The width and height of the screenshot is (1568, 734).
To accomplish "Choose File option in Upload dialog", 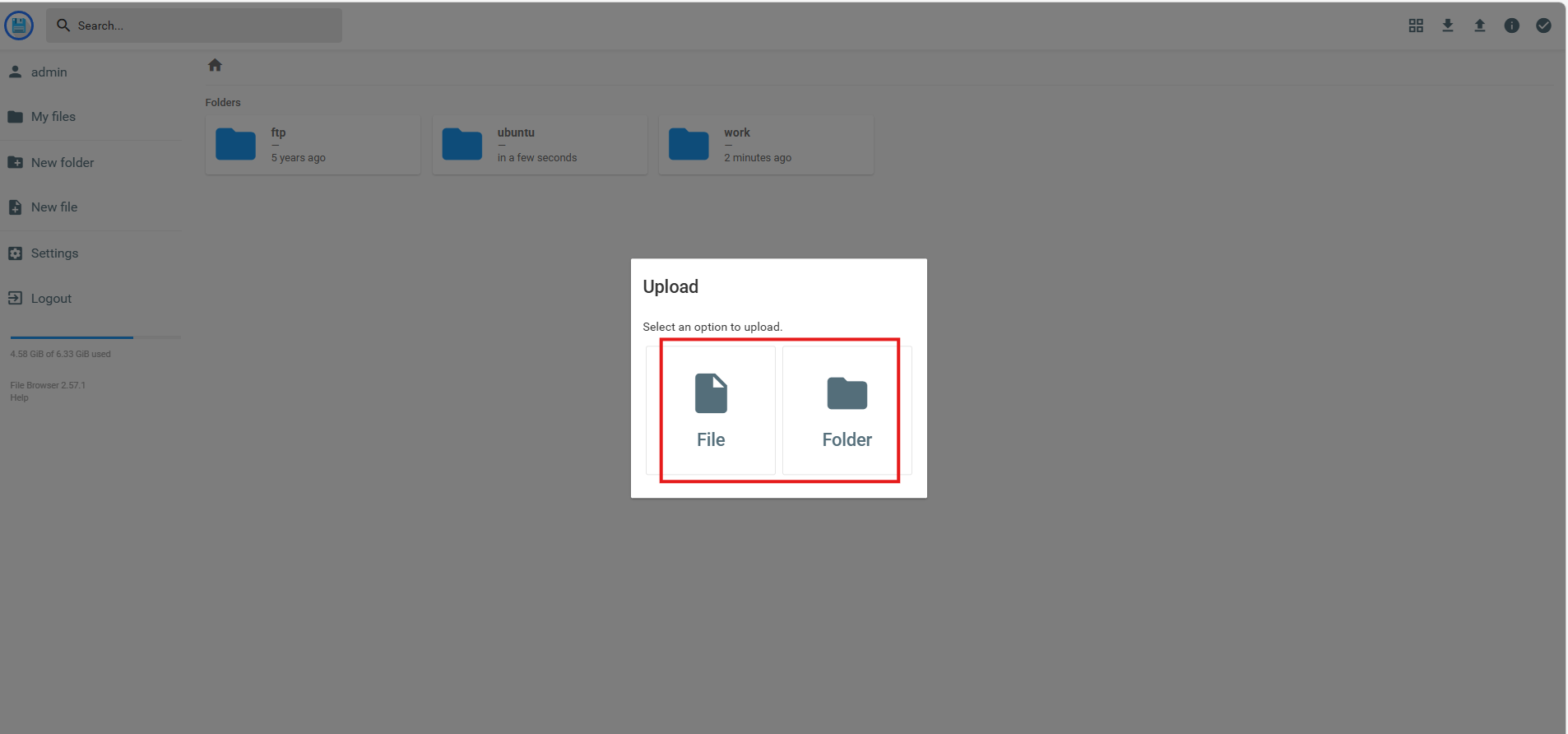I will coord(711,410).
